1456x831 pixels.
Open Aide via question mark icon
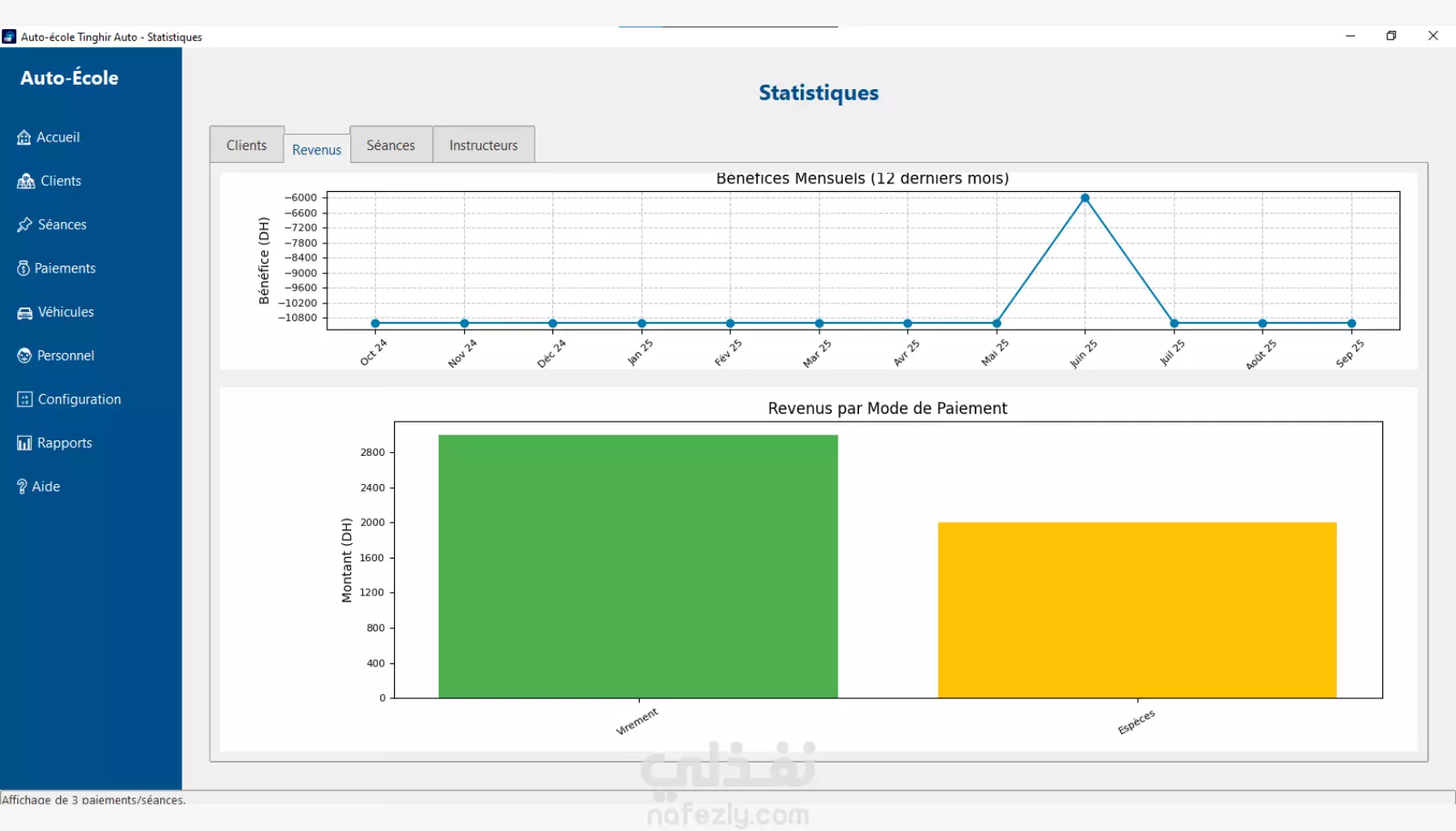[x=22, y=487]
